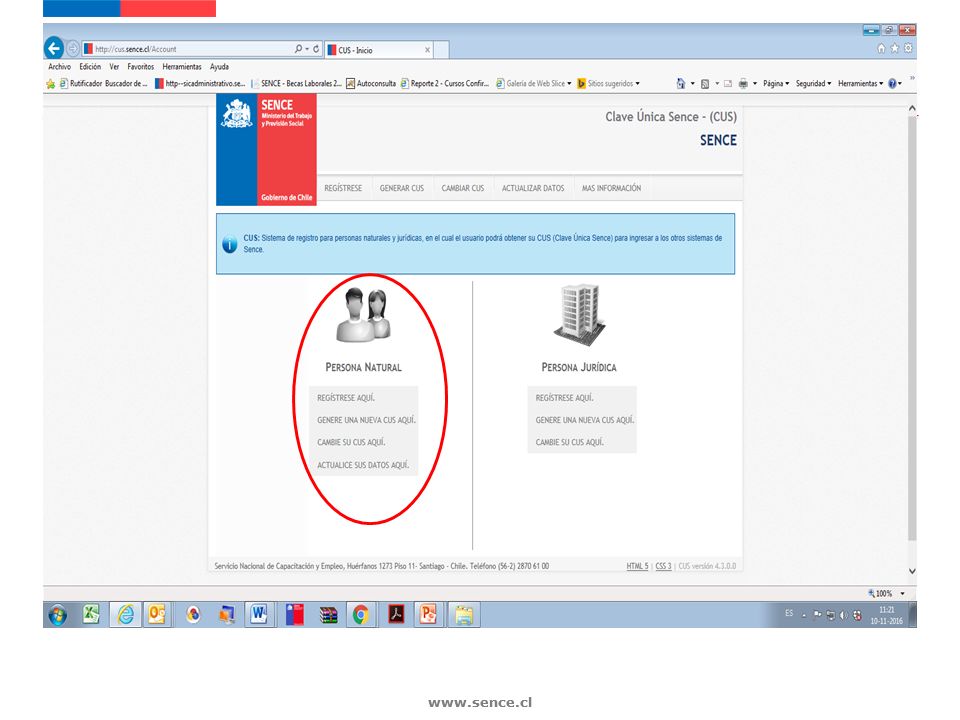Click the Persona Jurídica building icon
The width and height of the screenshot is (960, 720).
click(580, 314)
